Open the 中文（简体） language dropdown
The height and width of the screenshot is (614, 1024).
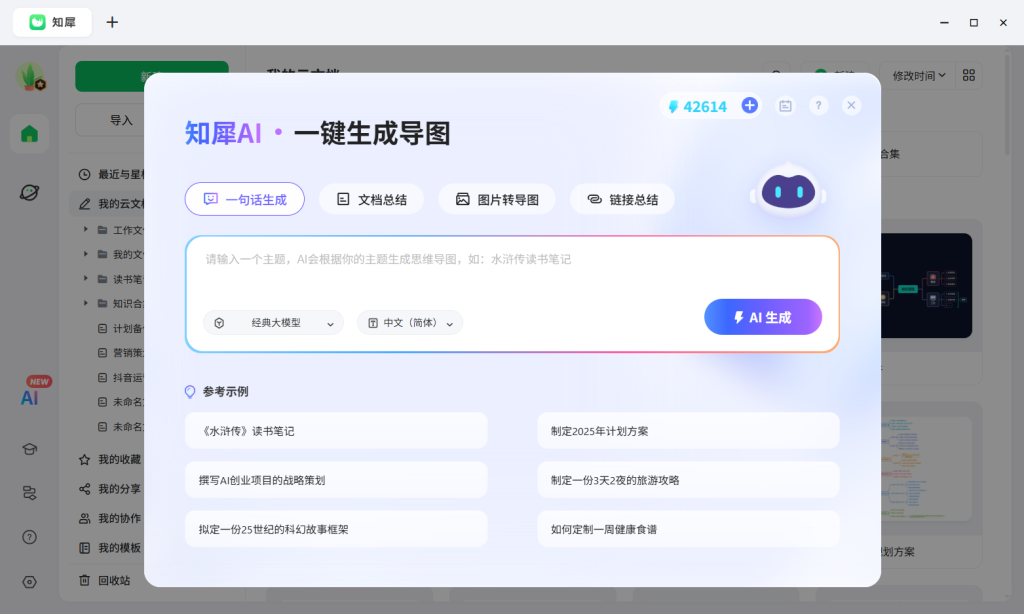tap(410, 323)
